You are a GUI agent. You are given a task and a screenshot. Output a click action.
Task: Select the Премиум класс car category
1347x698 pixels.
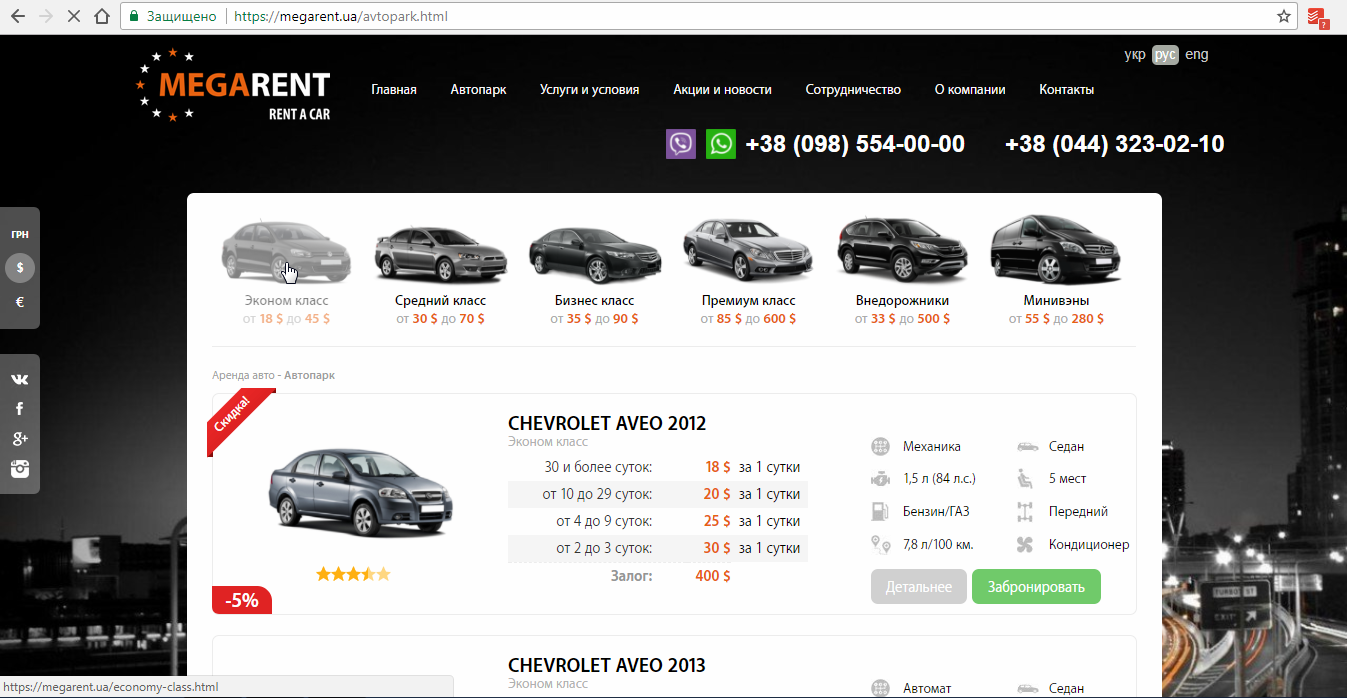click(748, 270)
